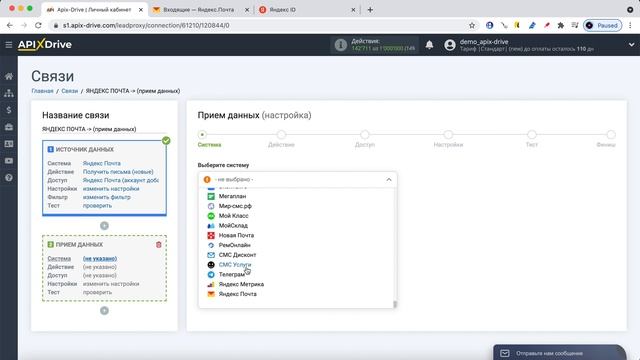
Task: Close the Яндекс ID browser tab
Action: [x=353, y=9]
